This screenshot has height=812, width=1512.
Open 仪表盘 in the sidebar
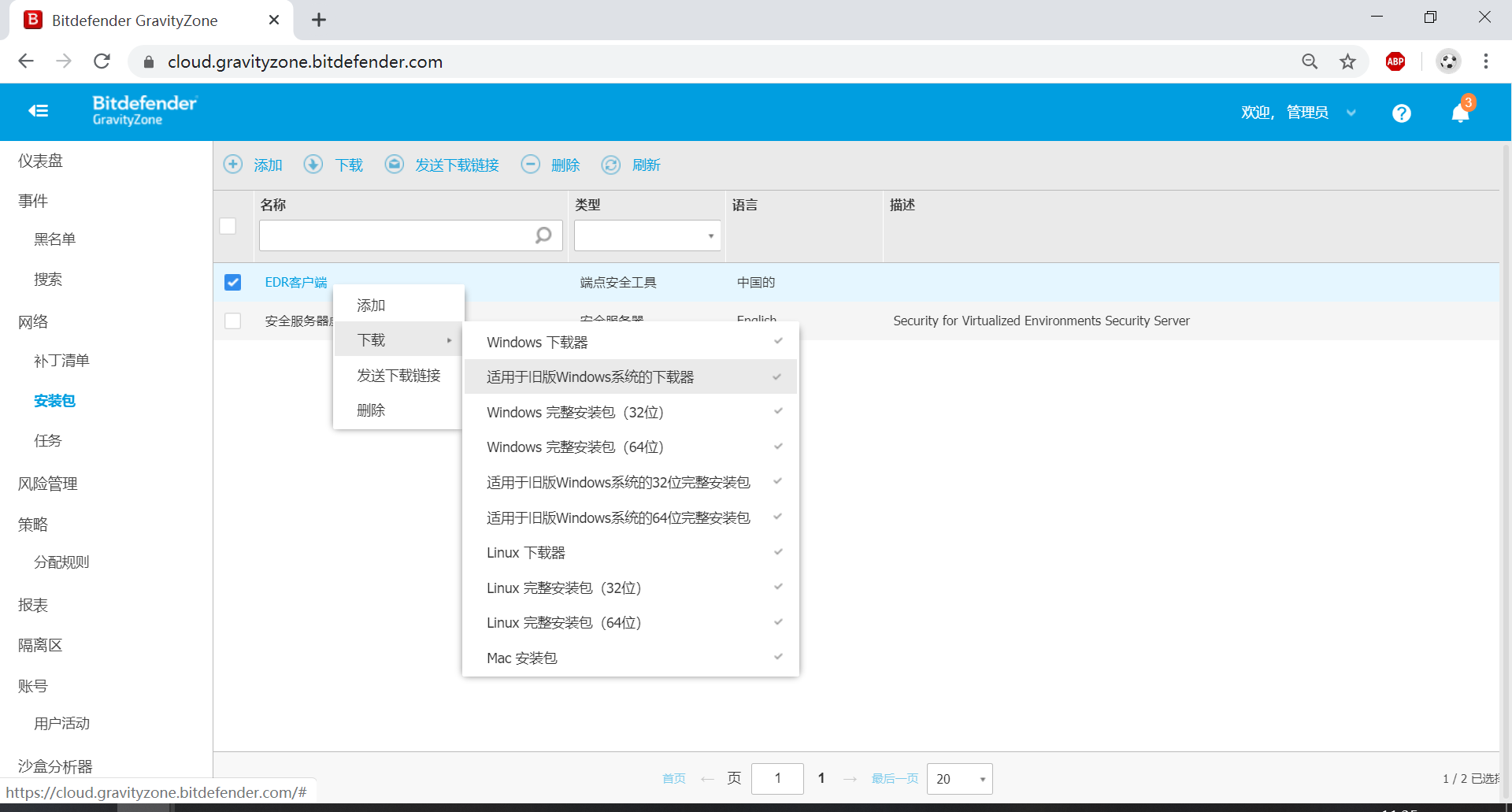coord(40,161)
